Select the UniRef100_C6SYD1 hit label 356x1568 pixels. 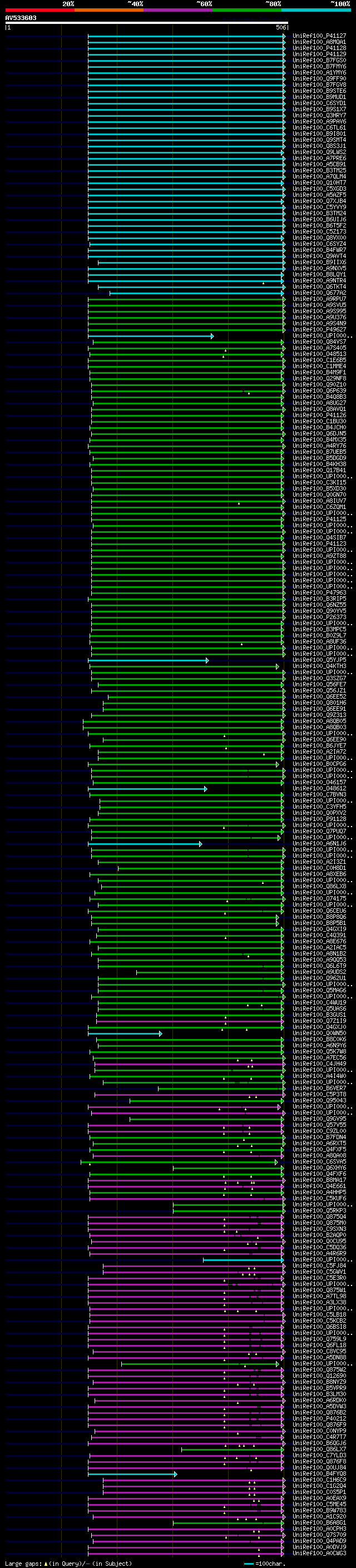click(x=319, y=103)
